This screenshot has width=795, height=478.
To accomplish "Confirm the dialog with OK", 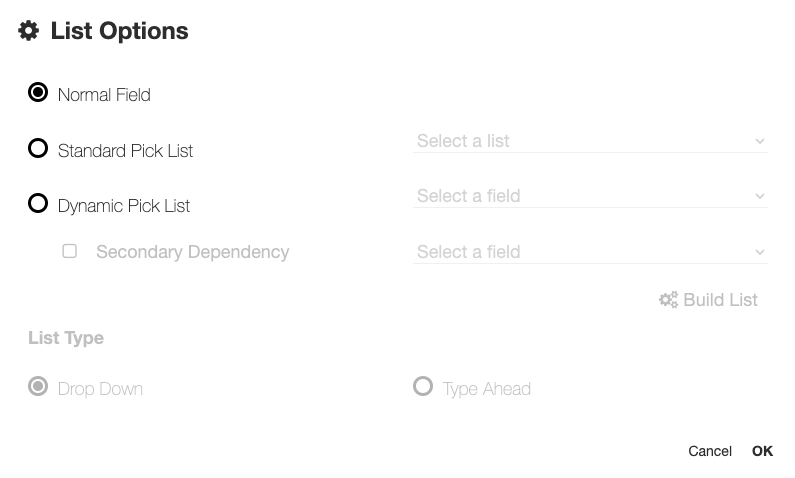I will 762,451.
